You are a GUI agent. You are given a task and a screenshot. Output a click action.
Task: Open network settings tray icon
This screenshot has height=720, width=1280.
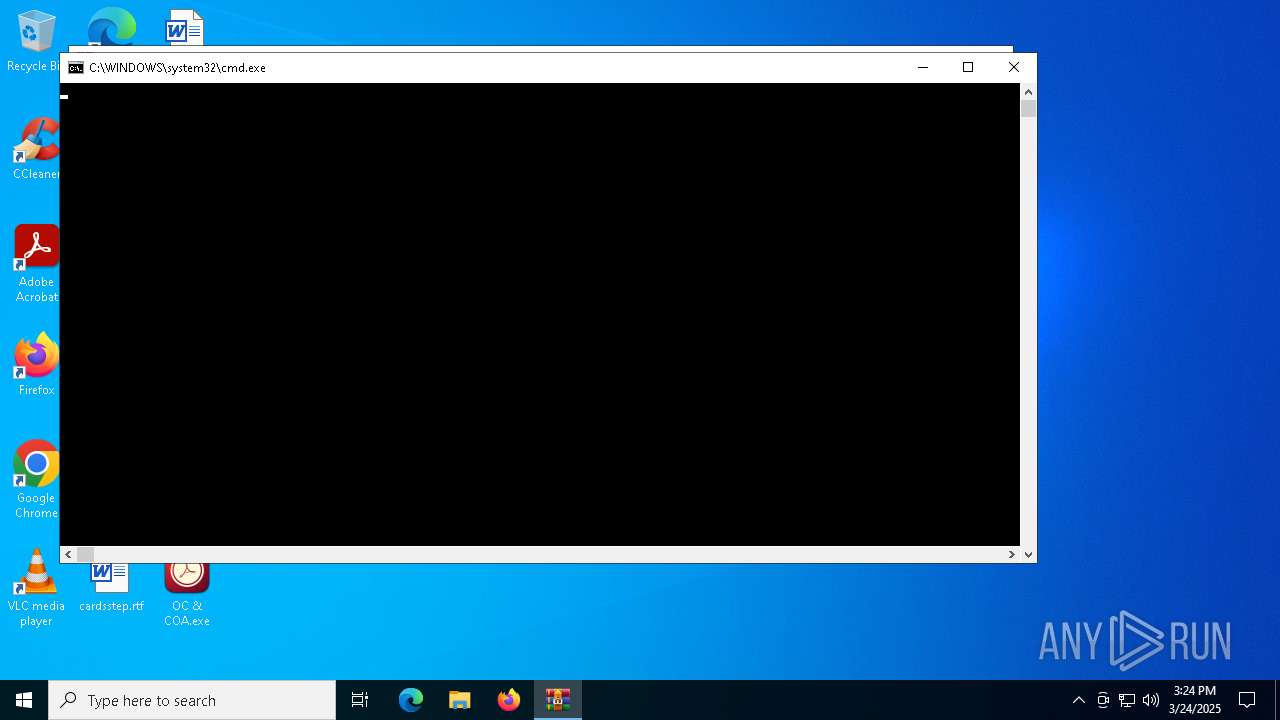tap(1127, 700)
